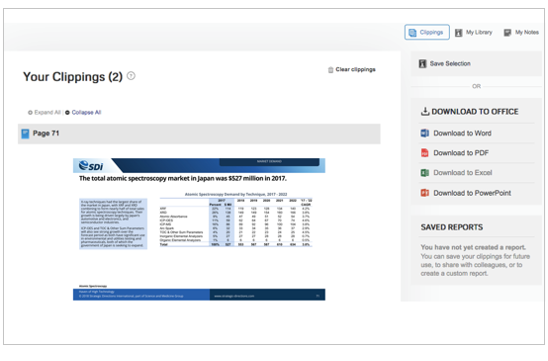Clear all clippings

tap(352, 70)
